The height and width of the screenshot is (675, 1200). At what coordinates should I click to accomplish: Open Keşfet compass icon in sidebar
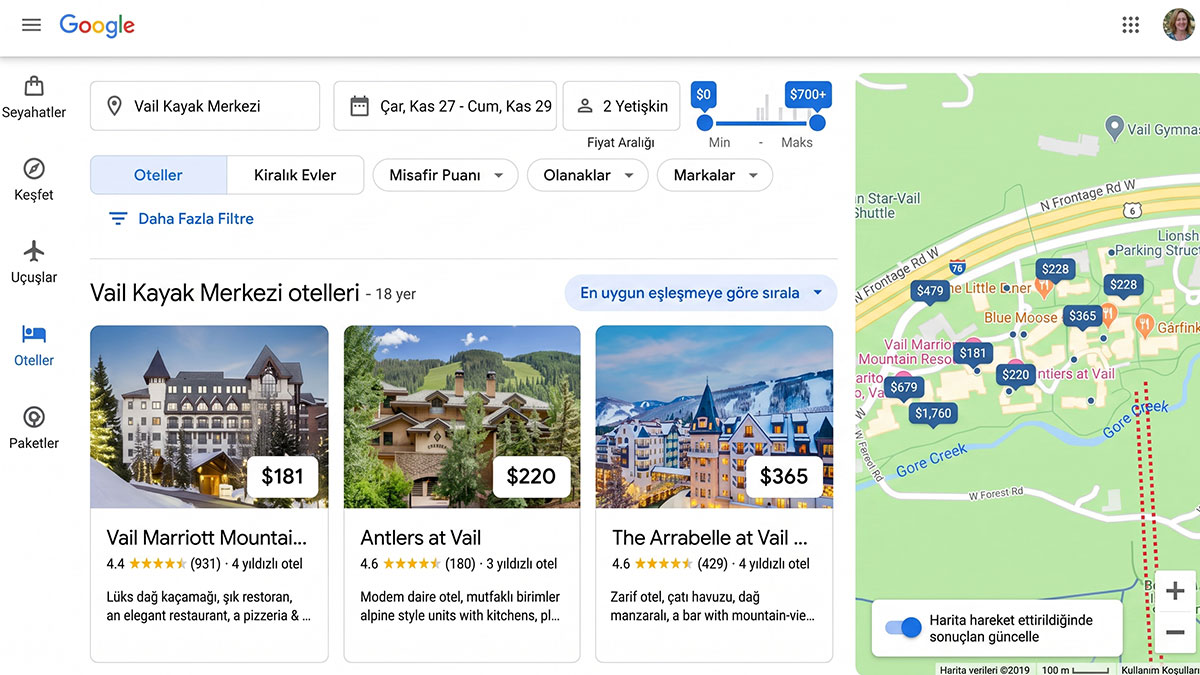tap(34, 168)
